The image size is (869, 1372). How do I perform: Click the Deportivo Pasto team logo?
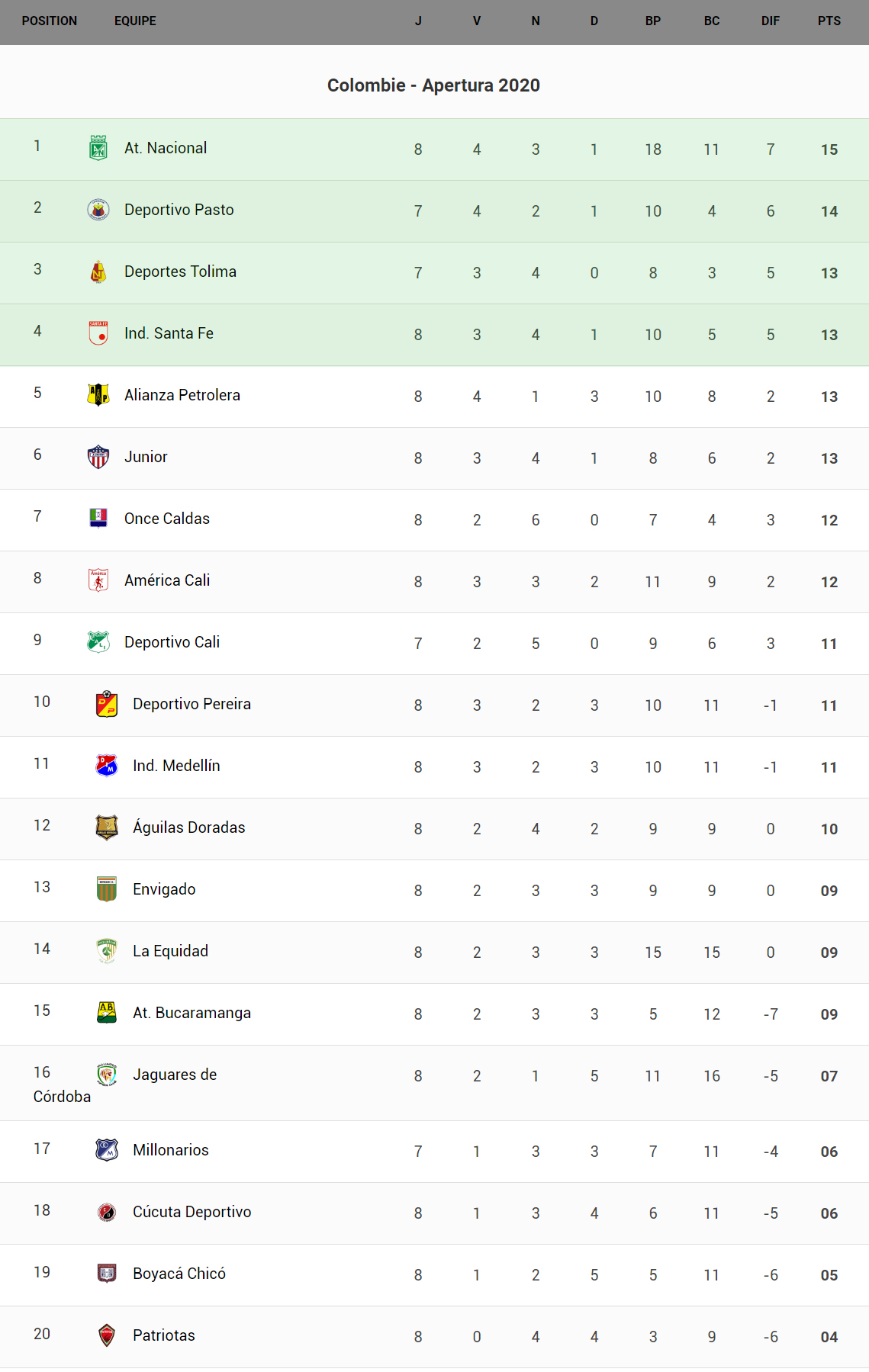98,210
